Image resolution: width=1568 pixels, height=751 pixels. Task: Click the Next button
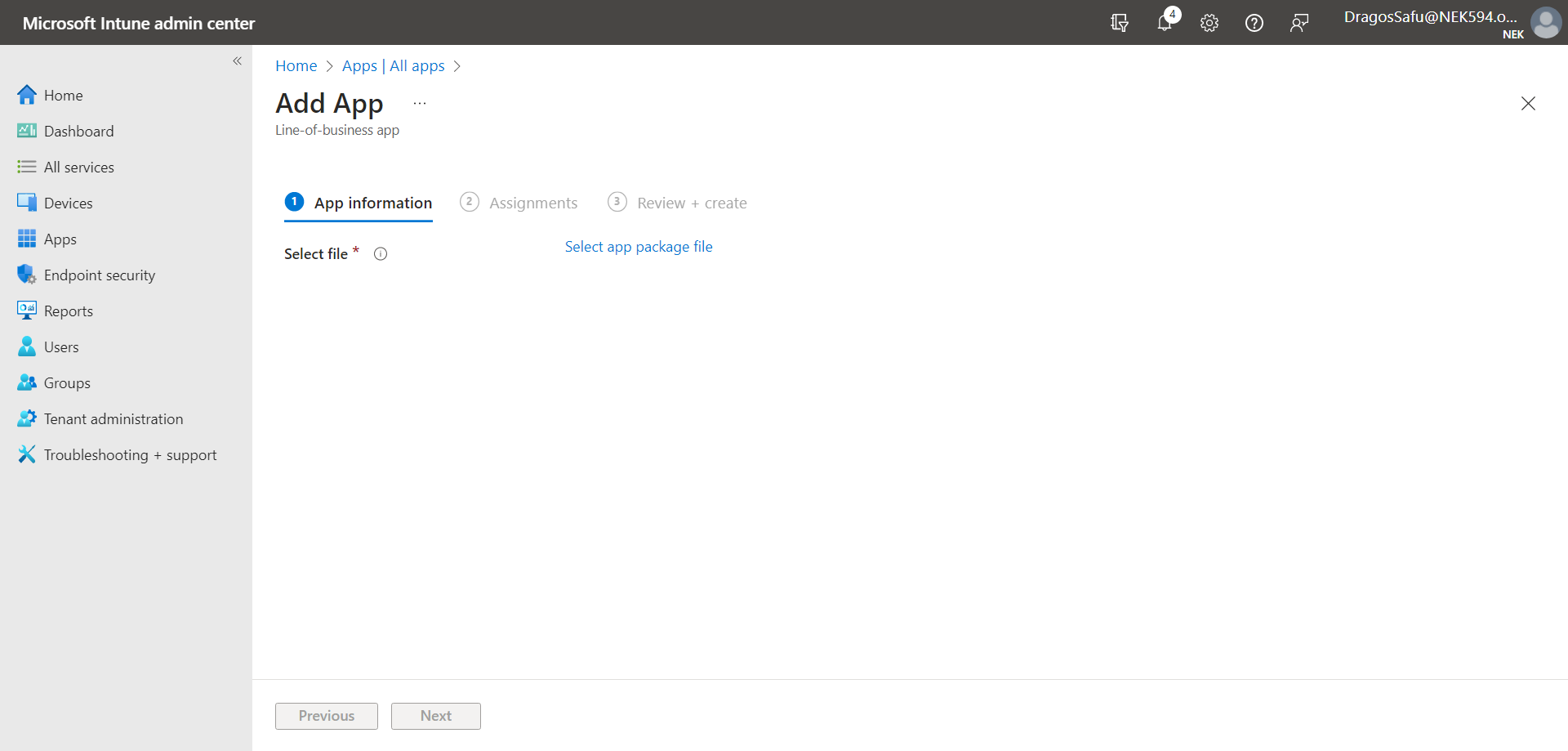(x=436, y=716)
